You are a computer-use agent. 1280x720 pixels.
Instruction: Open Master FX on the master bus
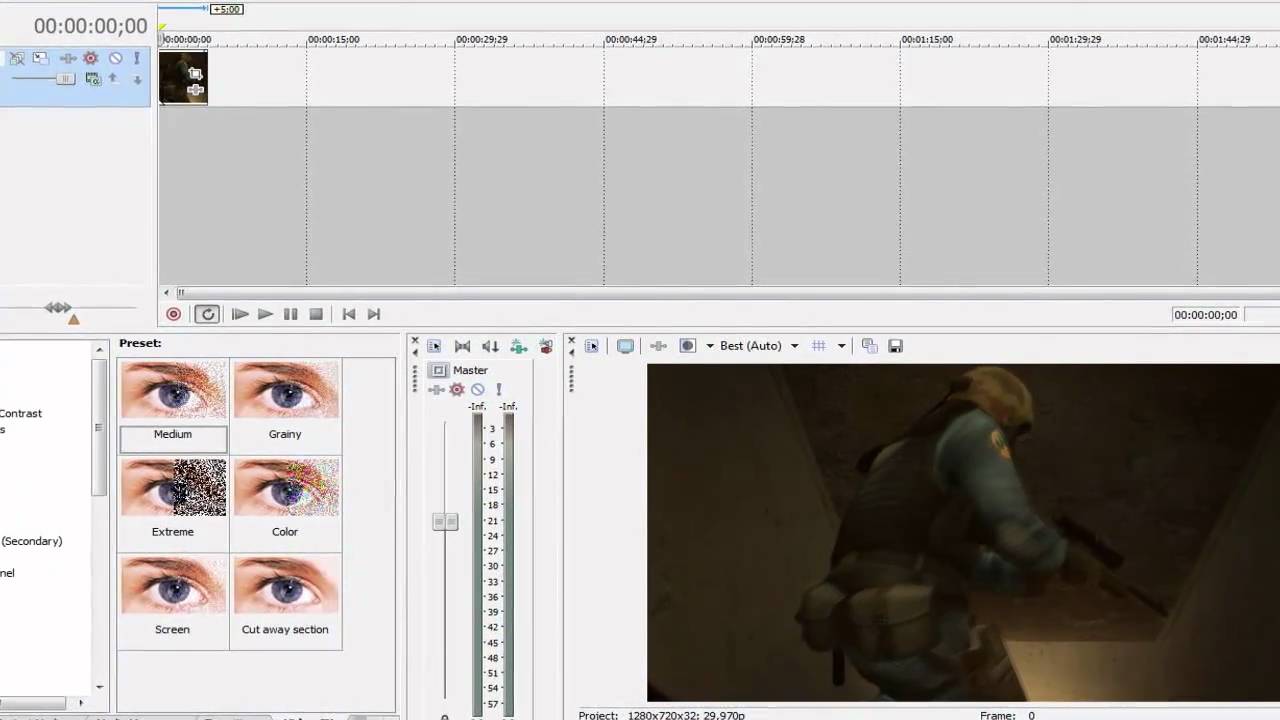point(437,390)
